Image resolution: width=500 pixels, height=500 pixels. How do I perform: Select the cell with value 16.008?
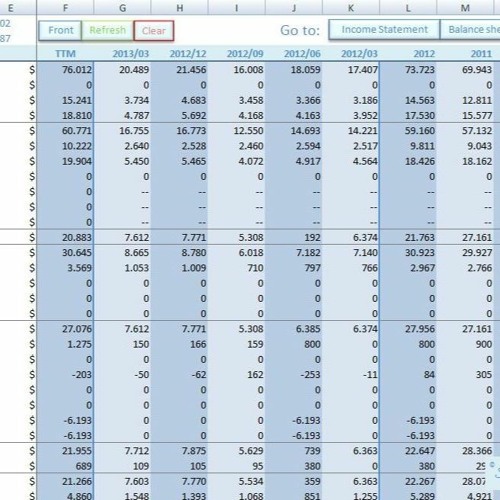pos(237,70)
